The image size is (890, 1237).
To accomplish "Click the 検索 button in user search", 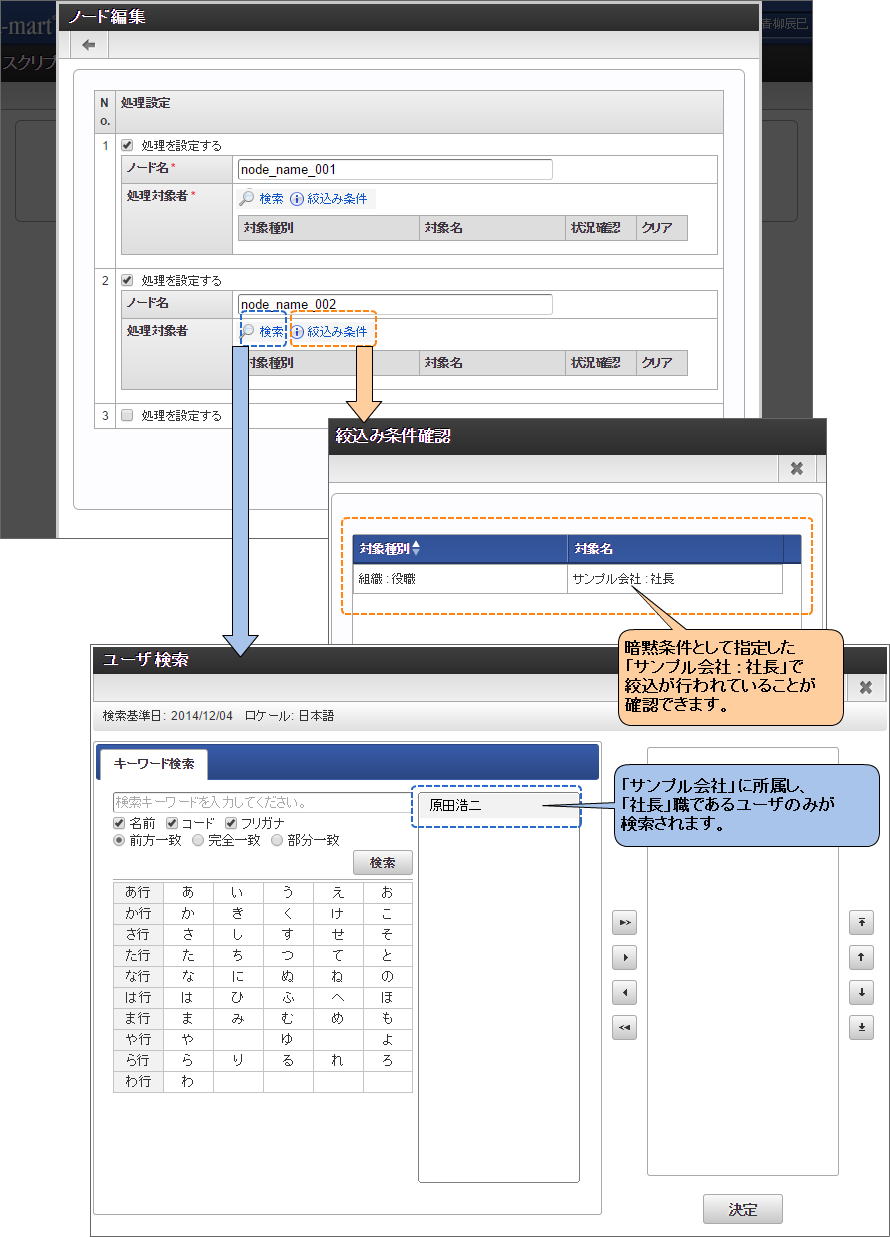I will [x=383, y=863].
